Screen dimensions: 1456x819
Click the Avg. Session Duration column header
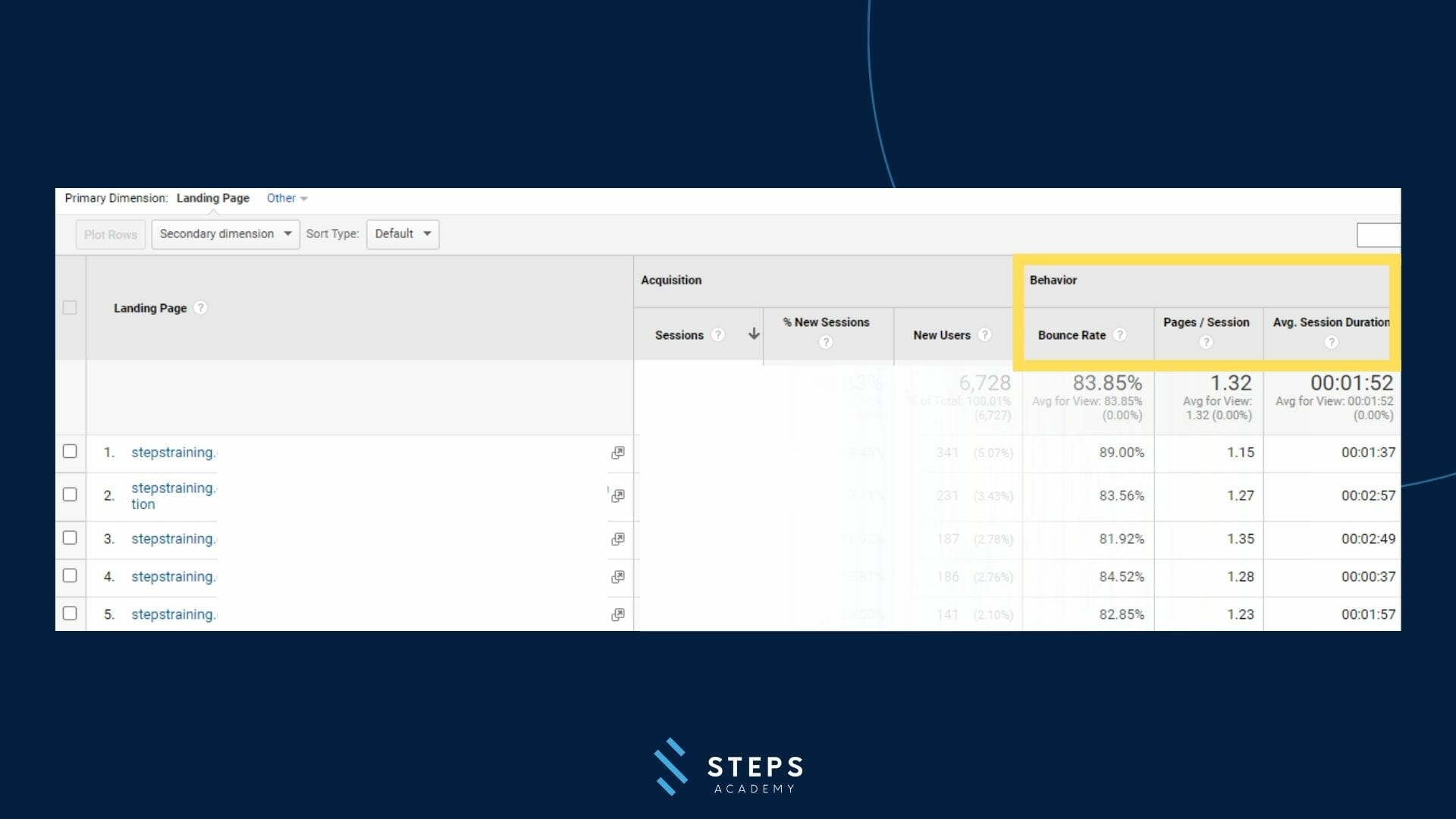1330,323
